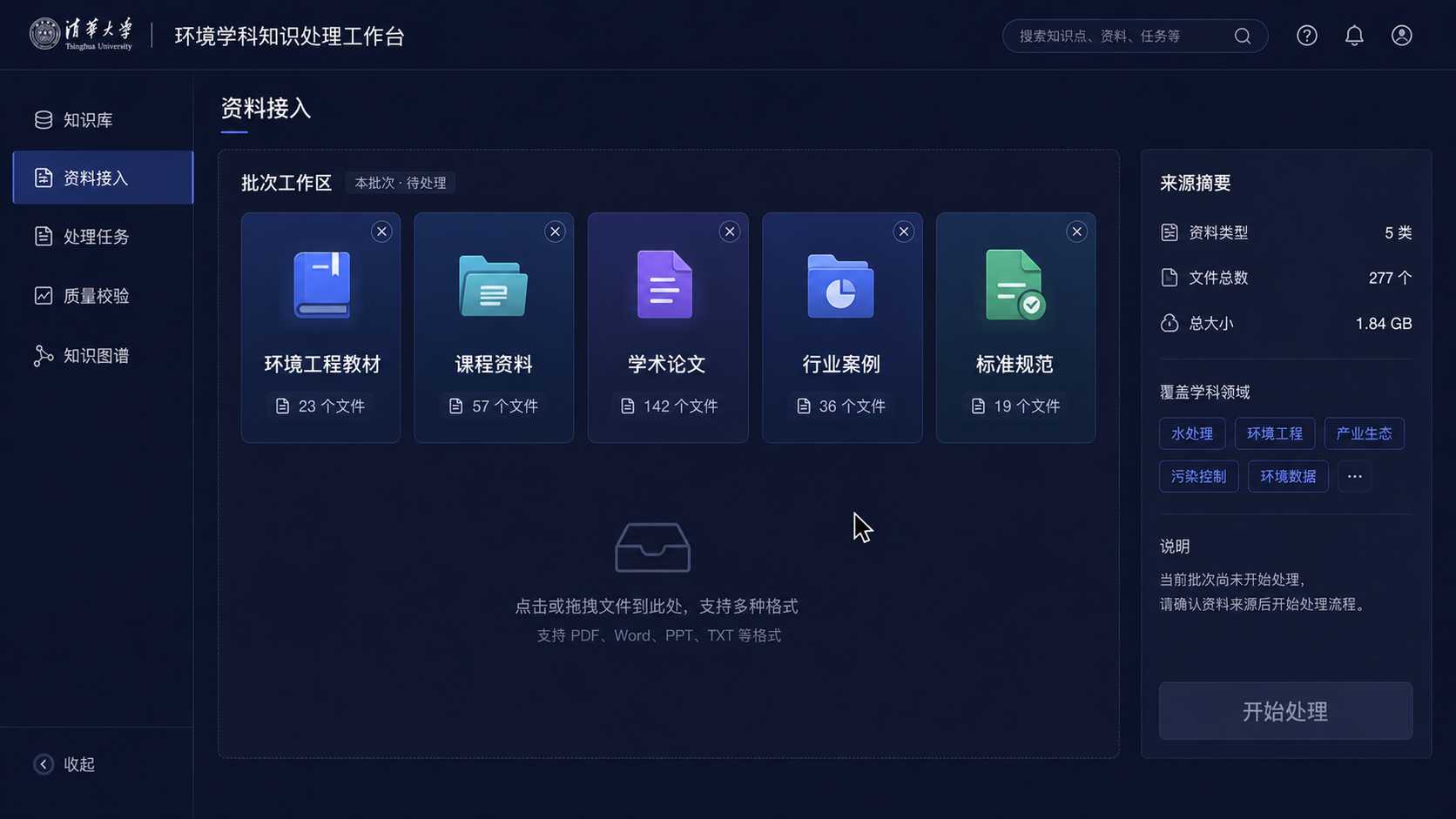
Task: Open the user account profile icon
Action: tap(1402, 36)
